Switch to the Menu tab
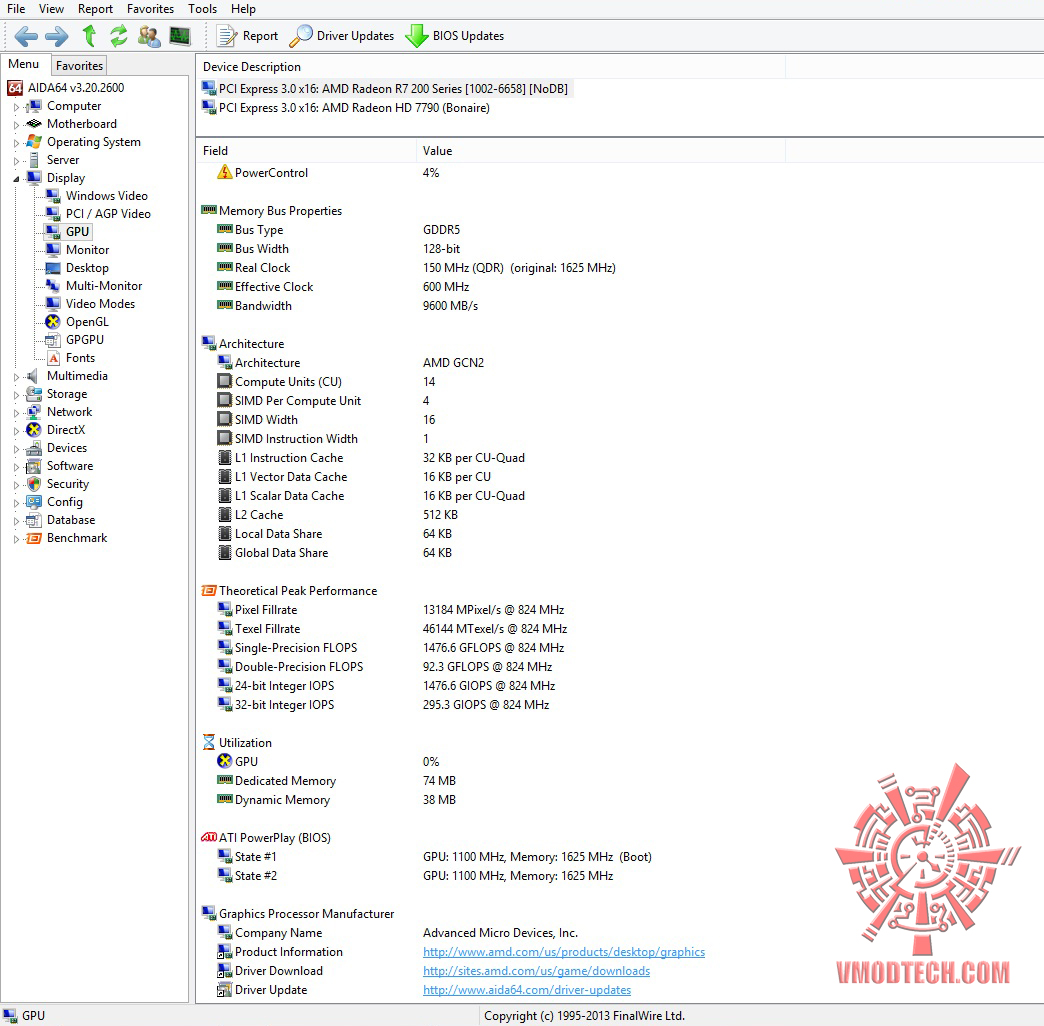 tap(24, 64)
